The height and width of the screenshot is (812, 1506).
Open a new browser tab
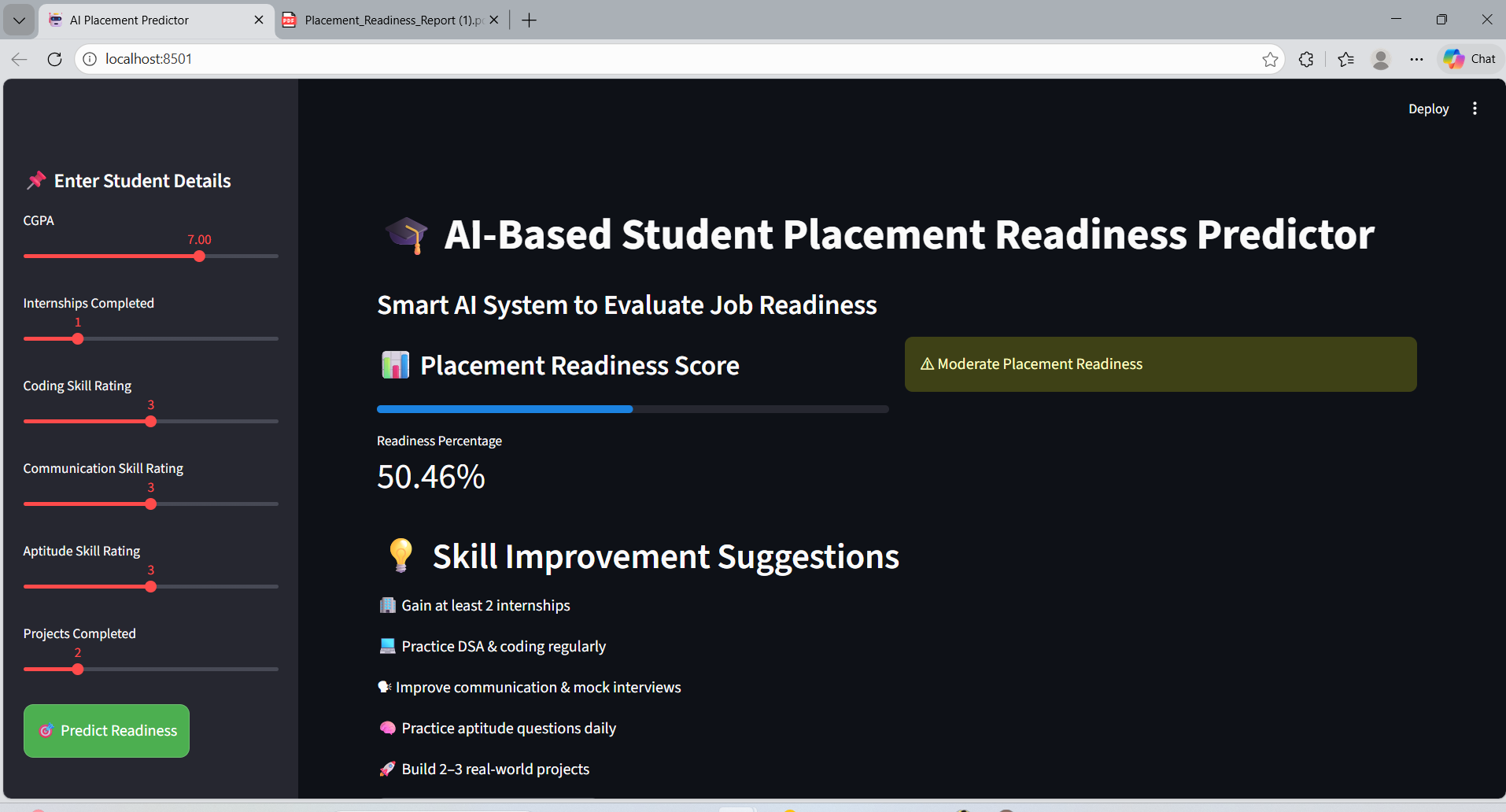530,20
